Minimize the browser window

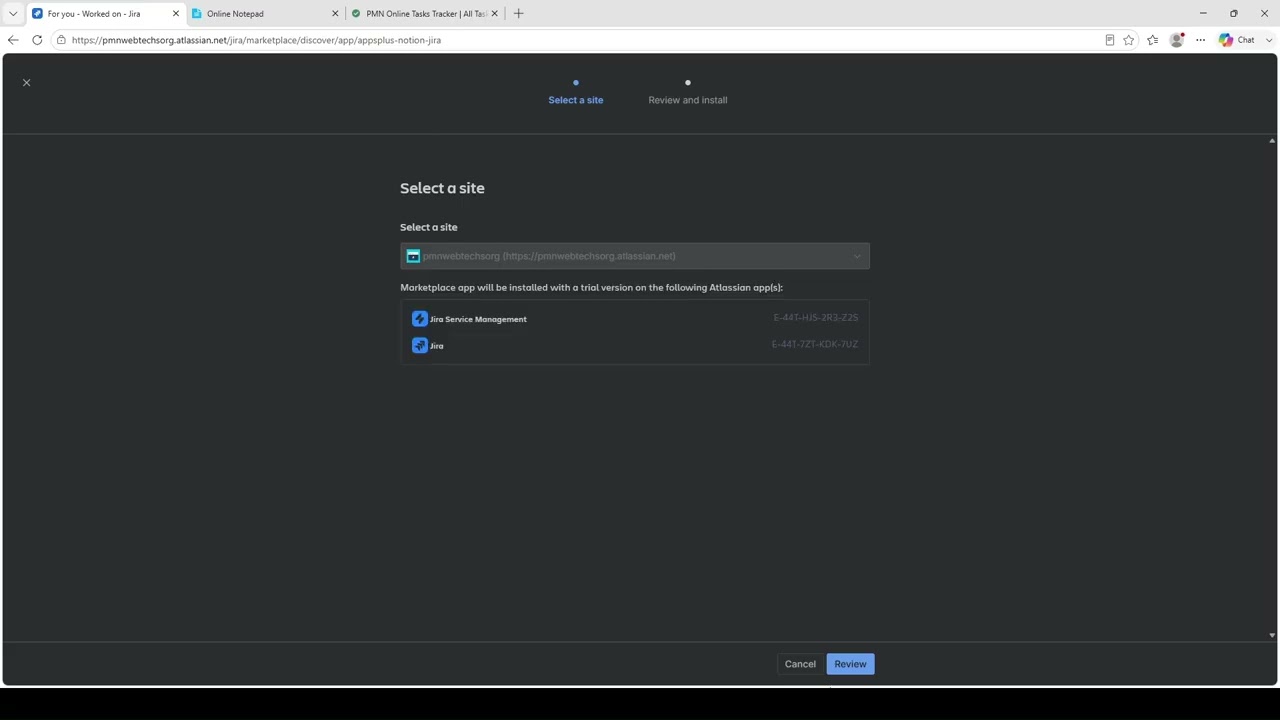[x=1203, y=14]
